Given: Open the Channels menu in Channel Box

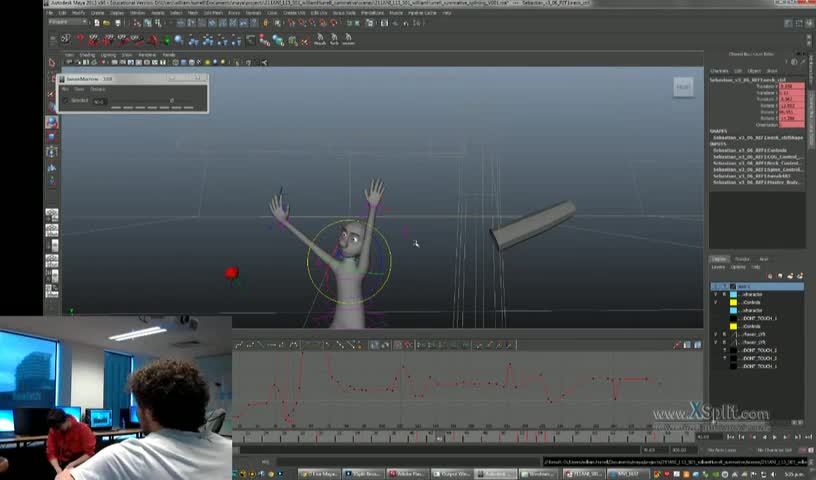Looking at the screenshot, I should coord(719,71).
